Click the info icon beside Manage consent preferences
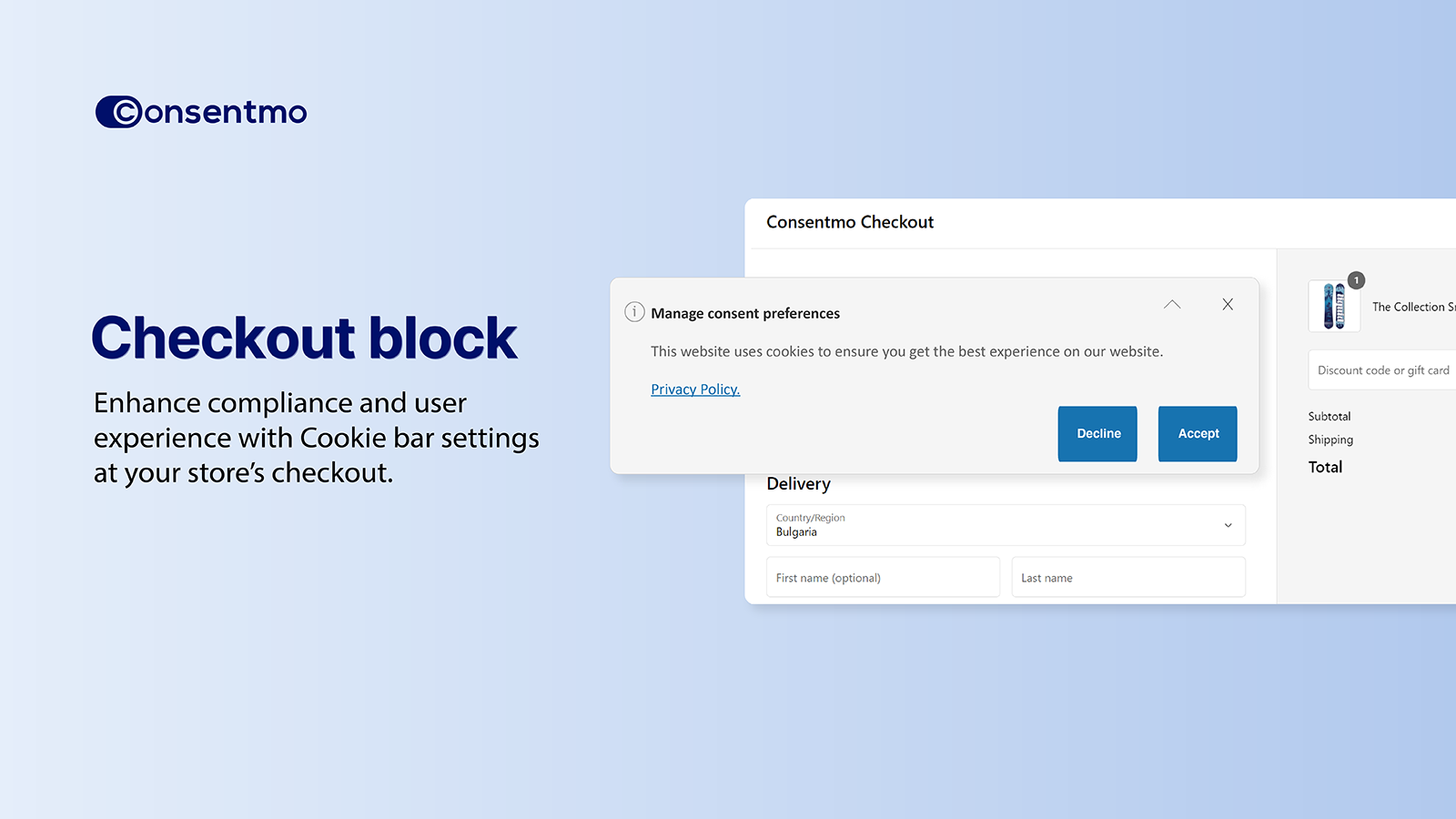 (634, 312)
